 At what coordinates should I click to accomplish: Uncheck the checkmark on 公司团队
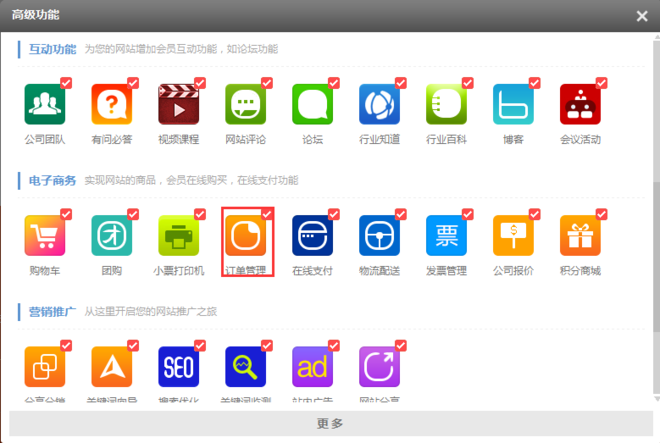pos(66,83)
